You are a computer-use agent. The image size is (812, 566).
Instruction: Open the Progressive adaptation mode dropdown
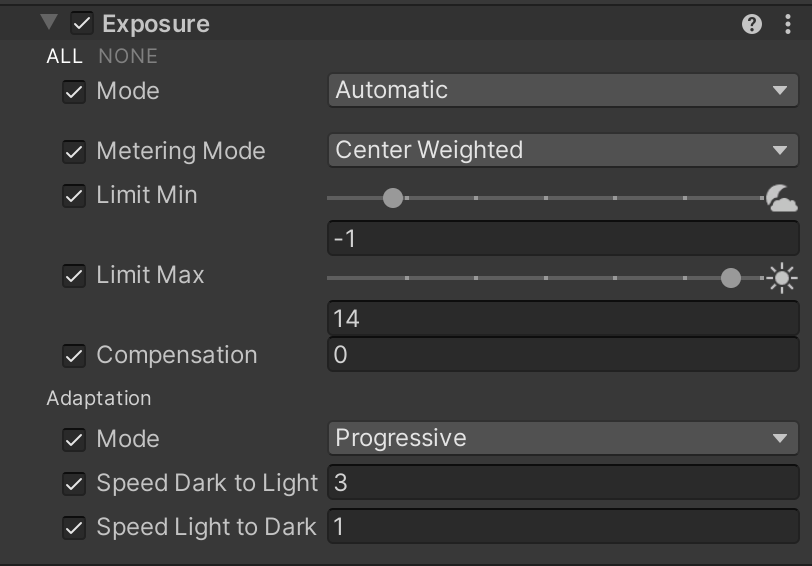[563, 438]
